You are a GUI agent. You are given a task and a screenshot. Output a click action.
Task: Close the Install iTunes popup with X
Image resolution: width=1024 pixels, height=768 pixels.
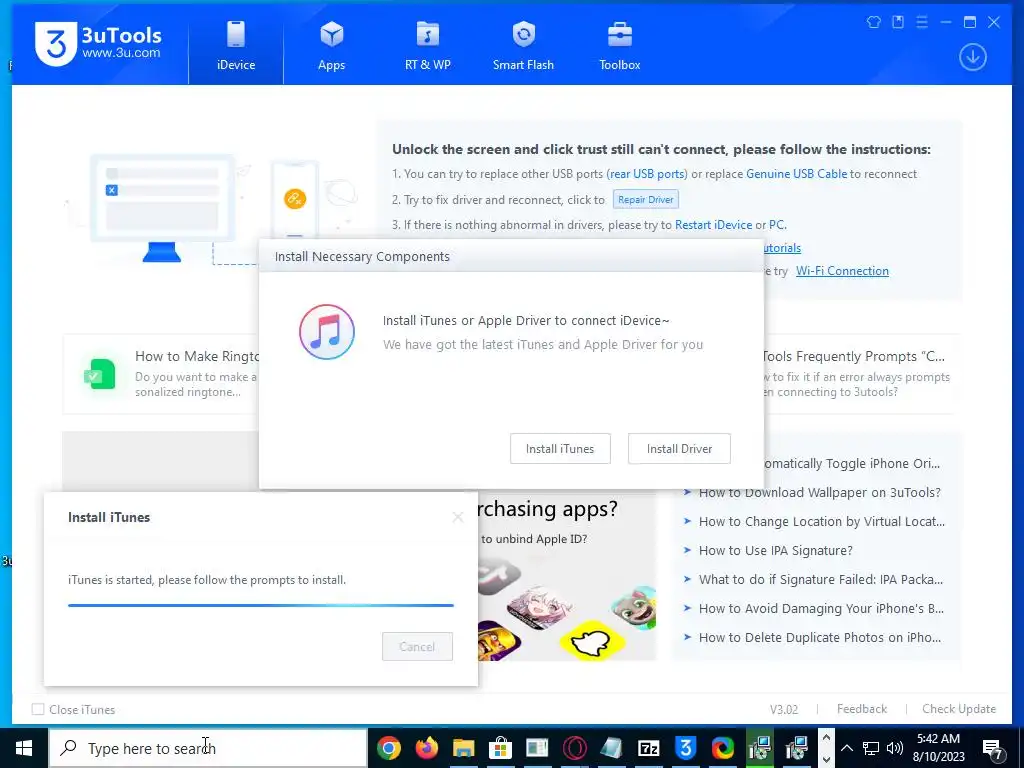tap(458, 517)
